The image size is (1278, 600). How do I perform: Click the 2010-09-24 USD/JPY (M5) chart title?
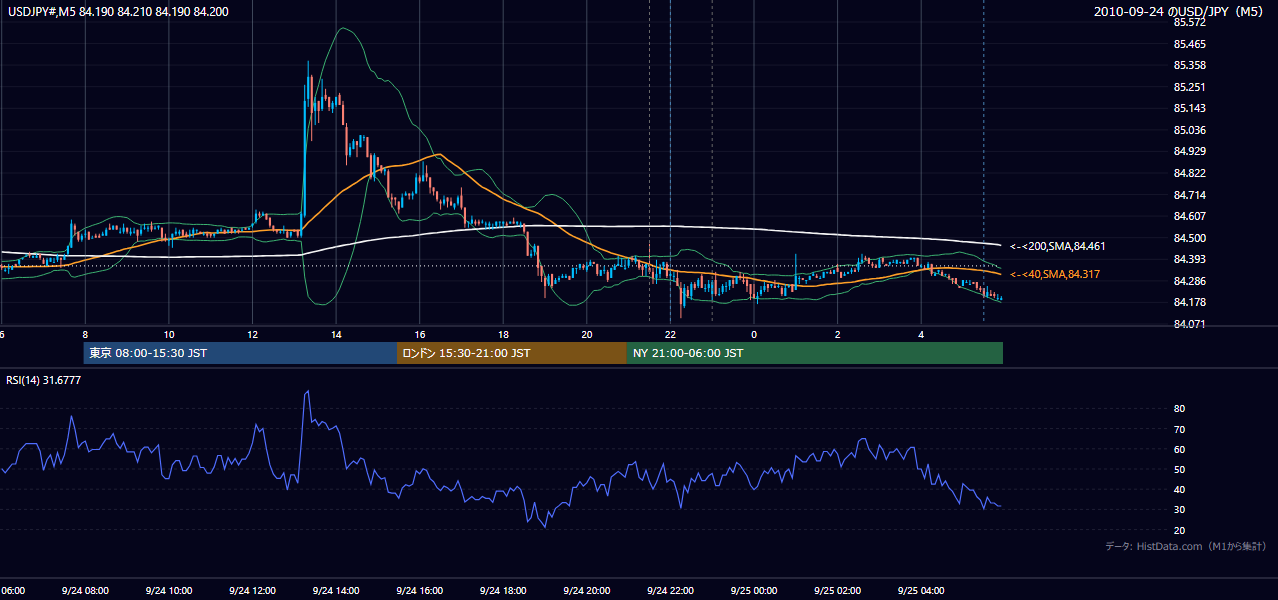(x=1180, y=12)
